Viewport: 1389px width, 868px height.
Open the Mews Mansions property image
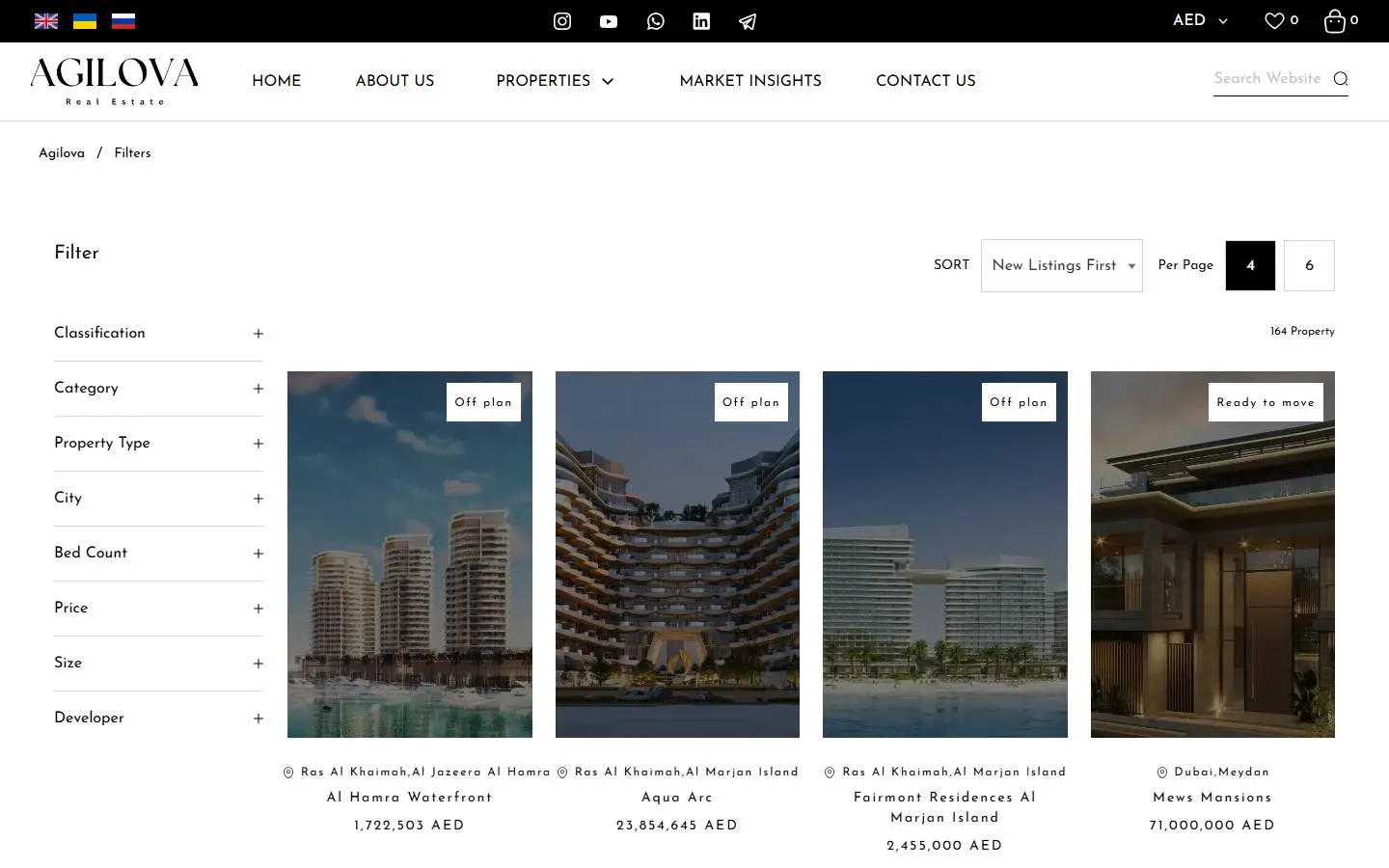tap(1212, 555)
